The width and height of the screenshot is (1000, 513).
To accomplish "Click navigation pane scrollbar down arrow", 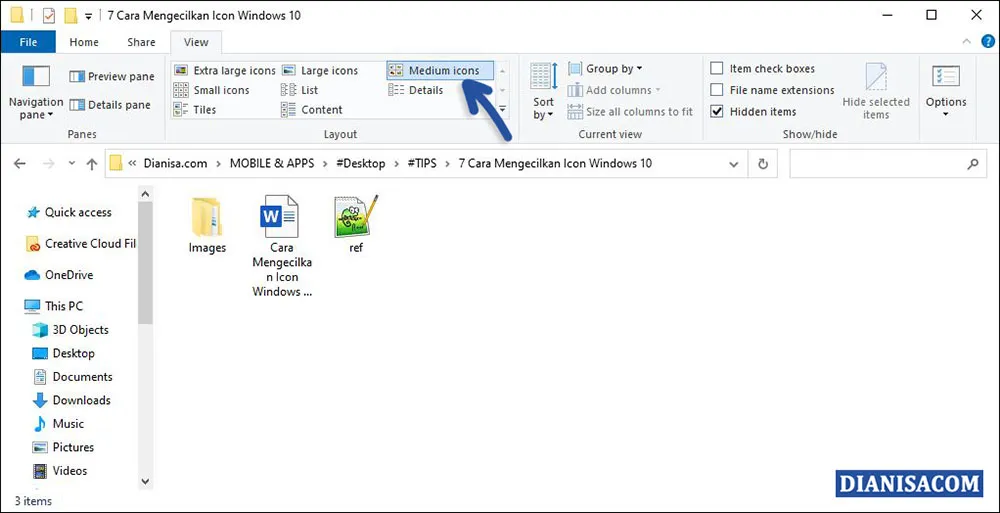I will 145,481.
